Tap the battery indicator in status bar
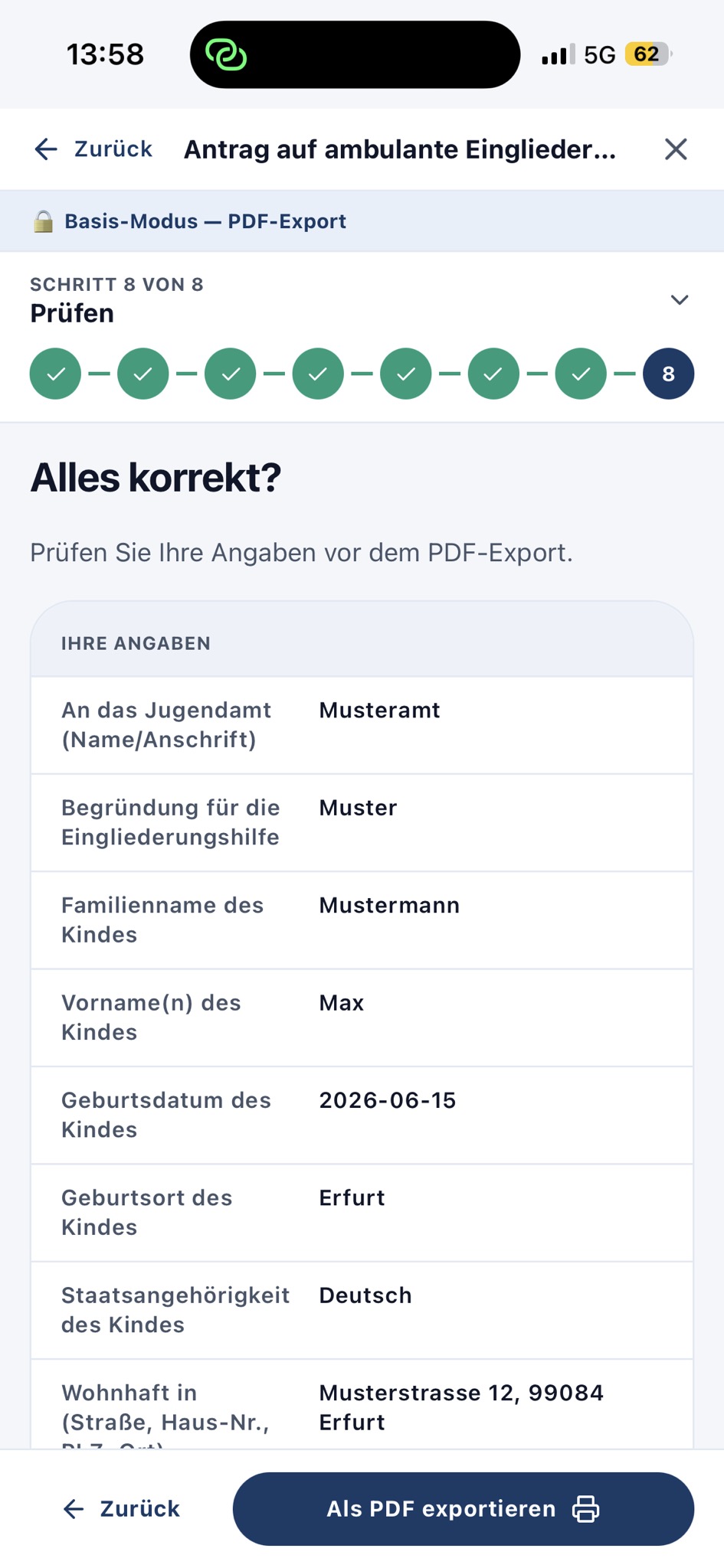Viewport: 724px width, 1568px height. pos(648,54)
